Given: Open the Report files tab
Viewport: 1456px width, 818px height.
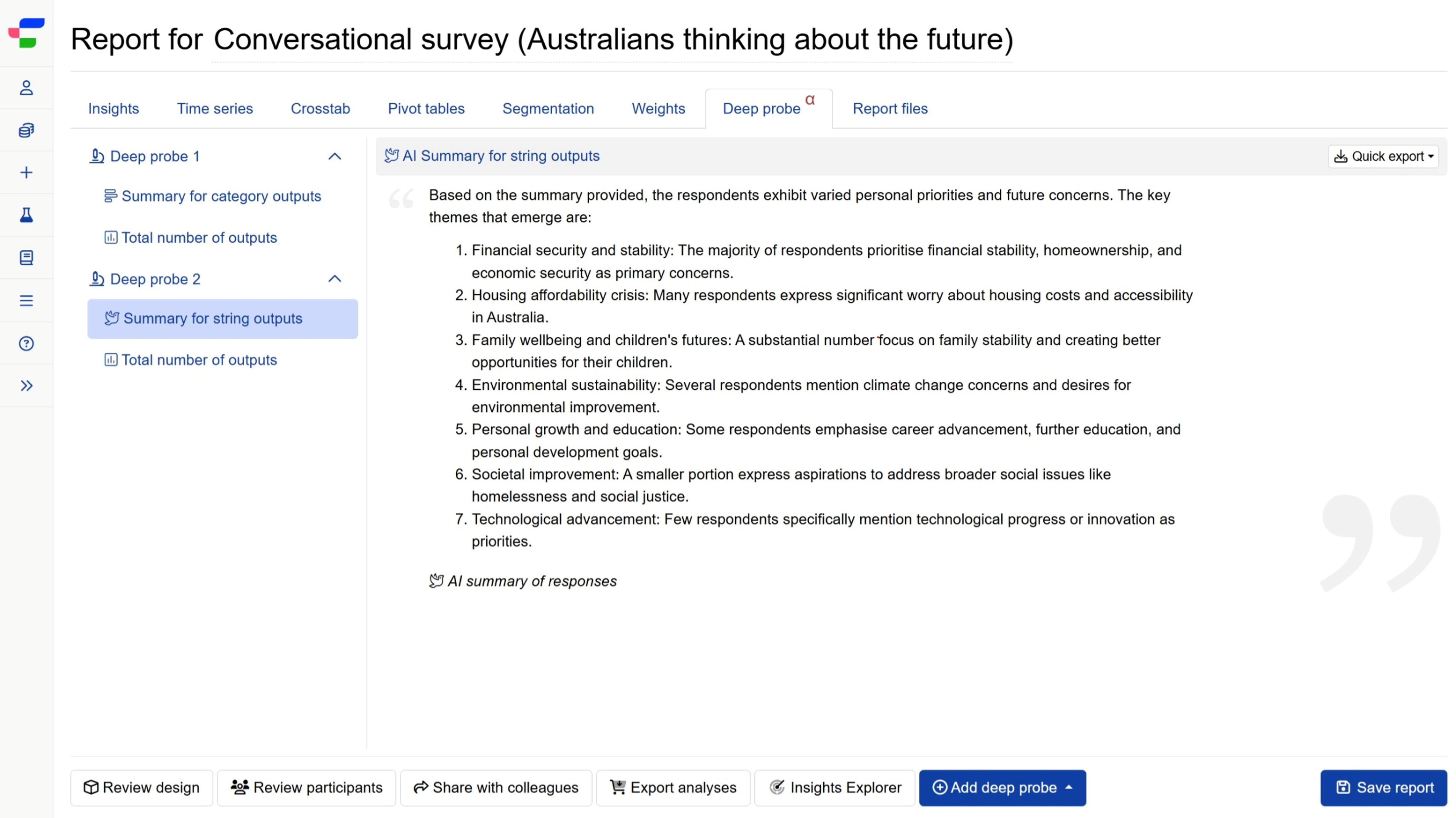Looking at the screenshot, I should point(890,108).
